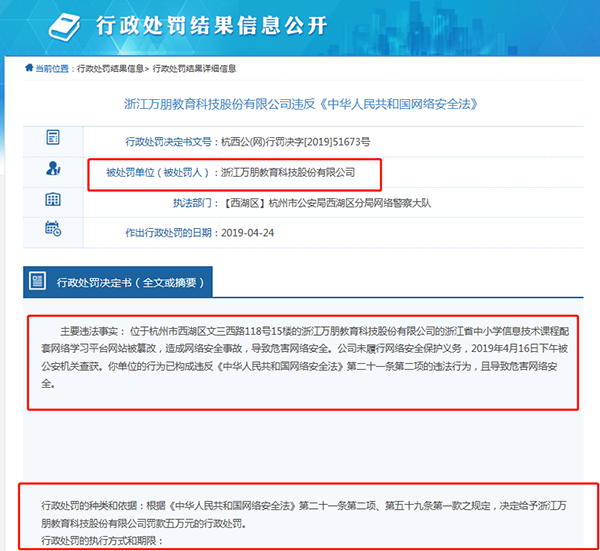This screenshot has width=600, height=551.
Task: Click the home icon beside 当前位置
Action: click(29, 68)
